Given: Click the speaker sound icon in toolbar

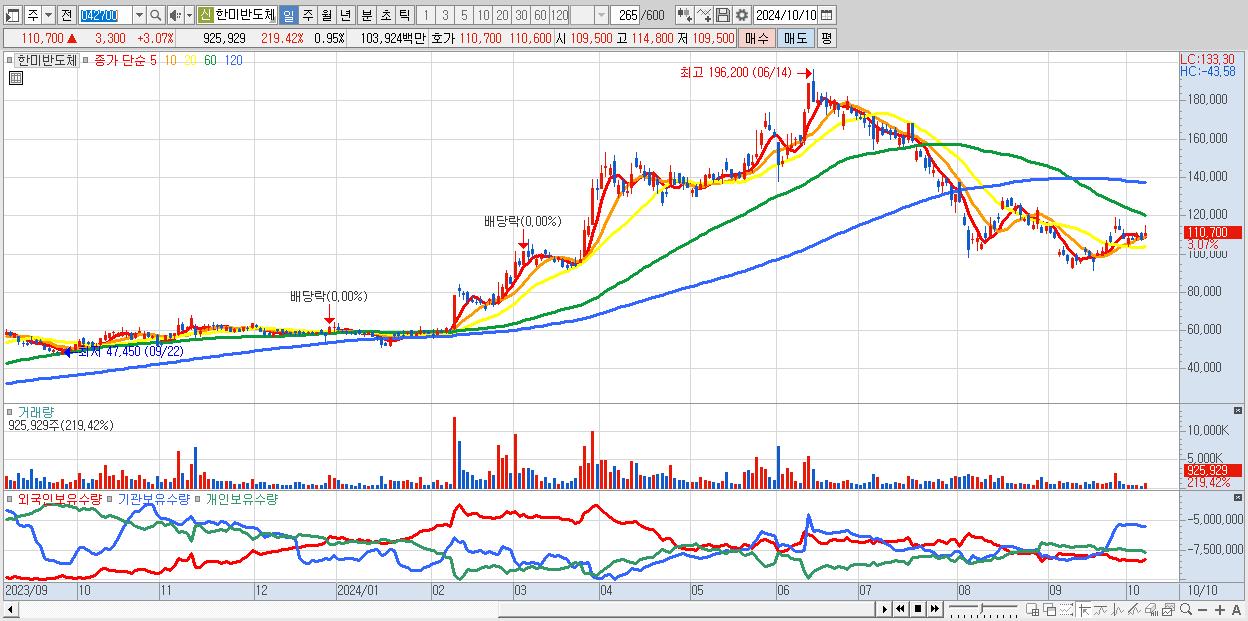Looking at the screenshot, I should (175, 15).
